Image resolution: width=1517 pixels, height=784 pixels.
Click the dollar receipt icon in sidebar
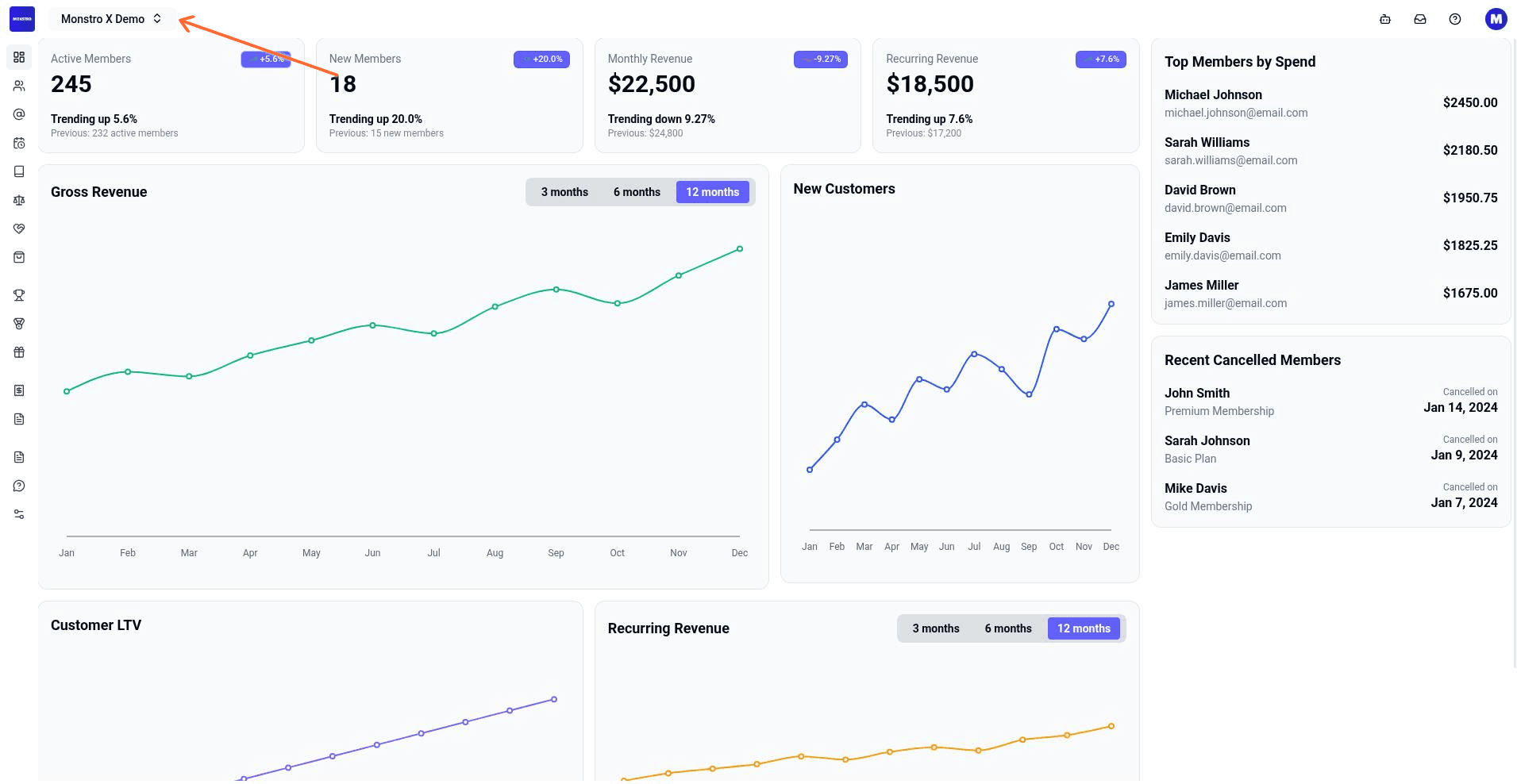pos(19,390)
